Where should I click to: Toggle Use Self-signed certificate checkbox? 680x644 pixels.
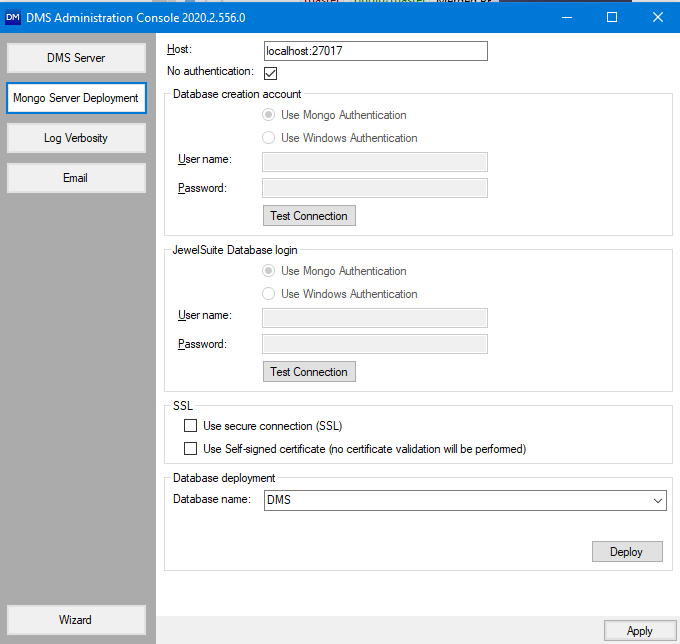pos(191,449)
